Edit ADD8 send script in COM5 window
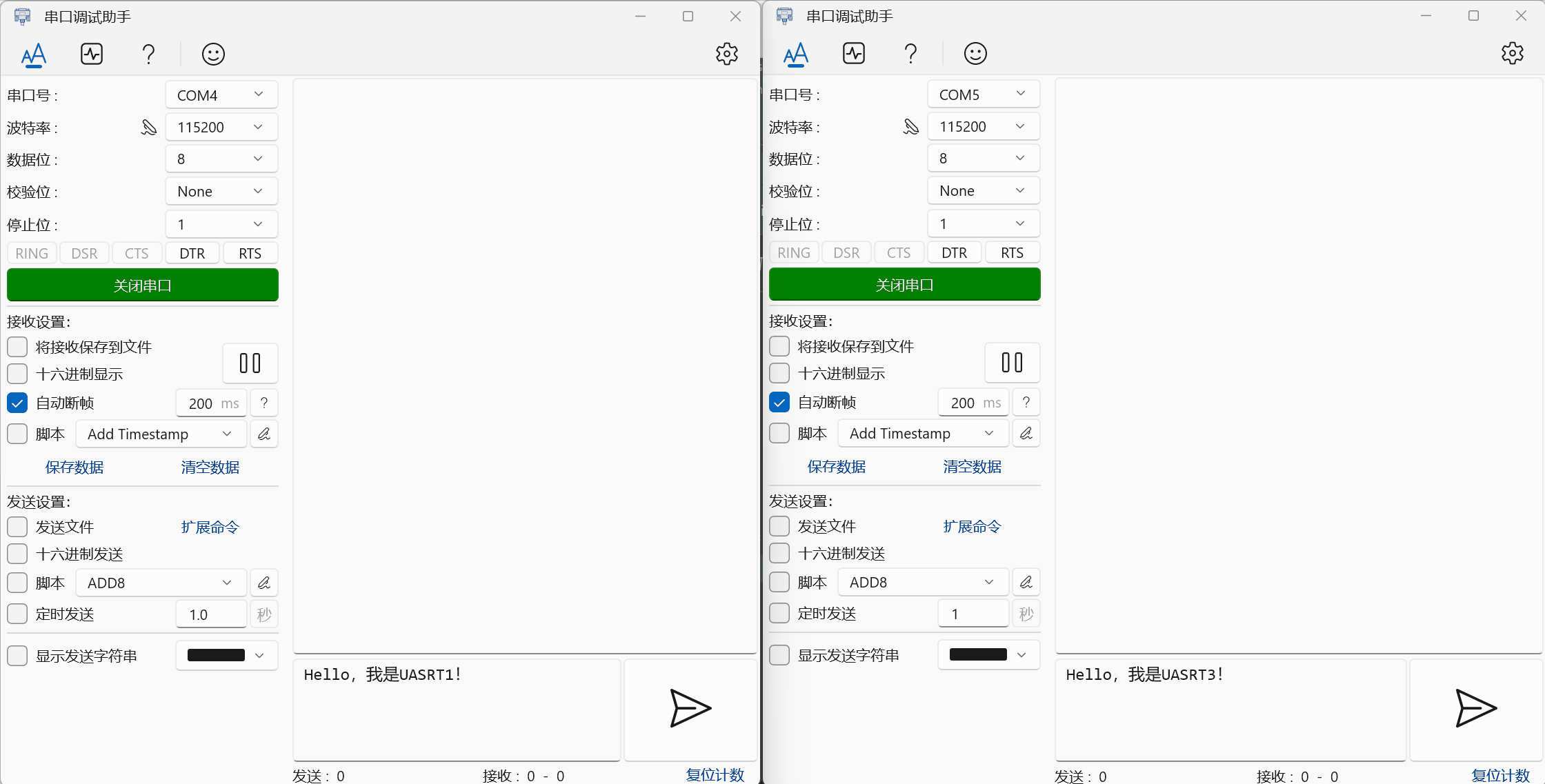The height and width of the screenshot is (784, 1545). click(1026, 583)
